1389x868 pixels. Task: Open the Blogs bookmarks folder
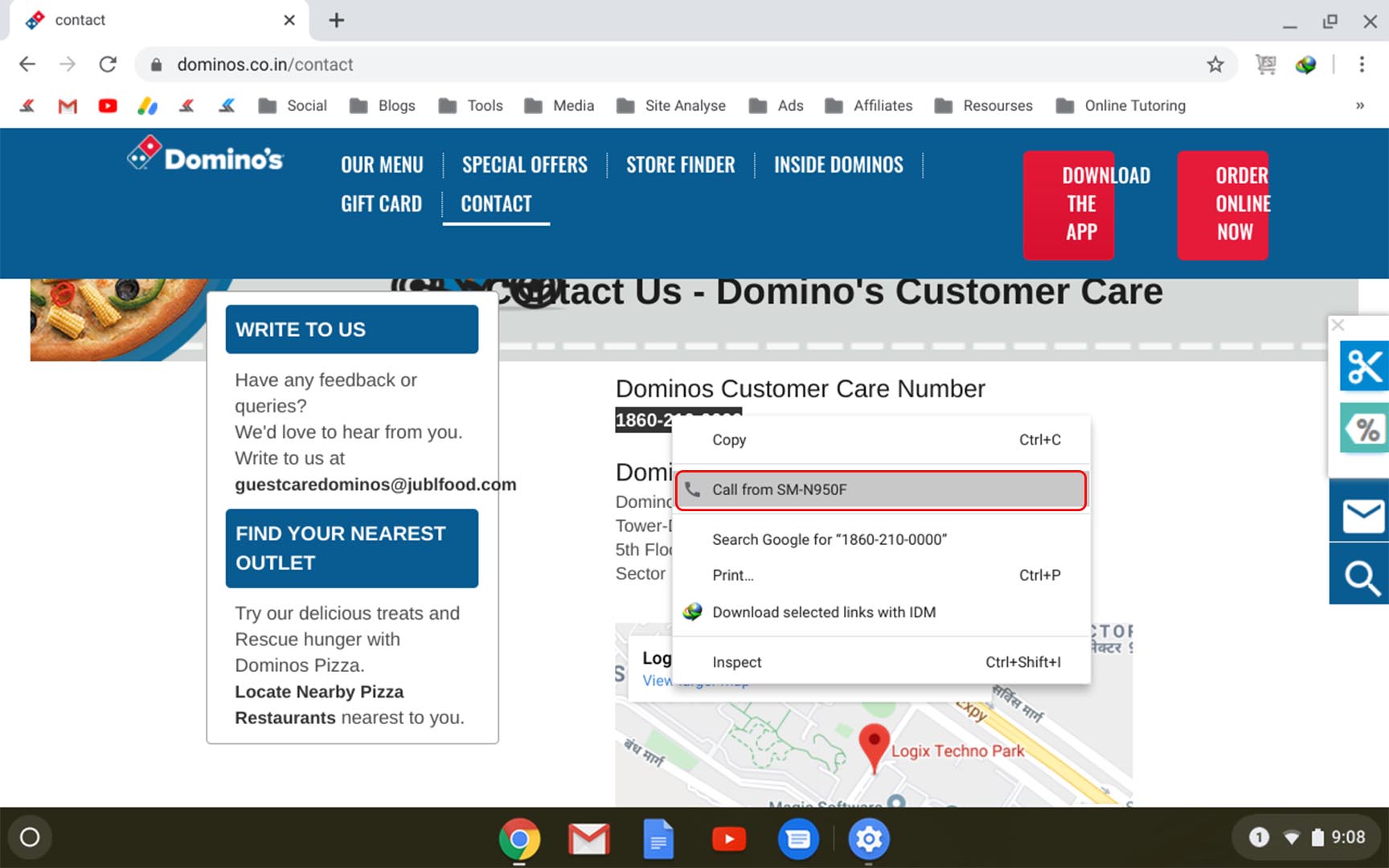(x=383, y=105)
